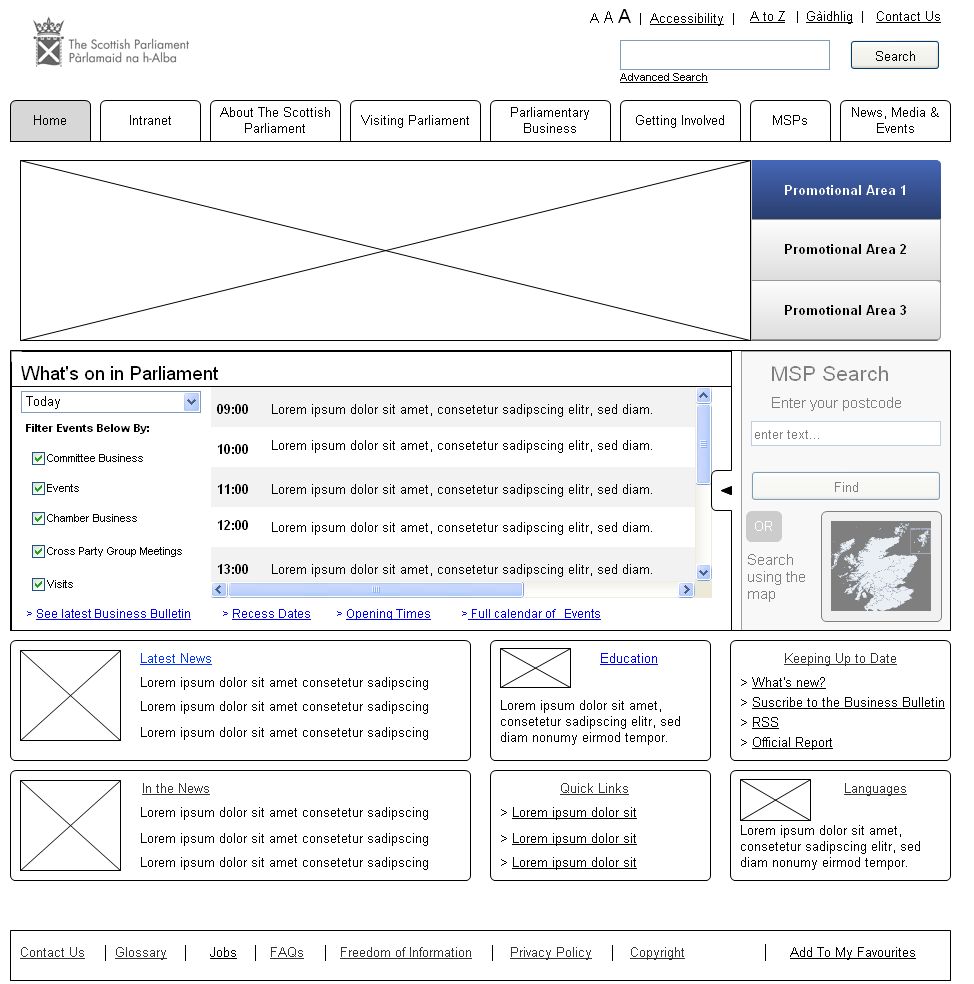
Task: Select Promotional Area 2 panel
Action: (845, 250)
